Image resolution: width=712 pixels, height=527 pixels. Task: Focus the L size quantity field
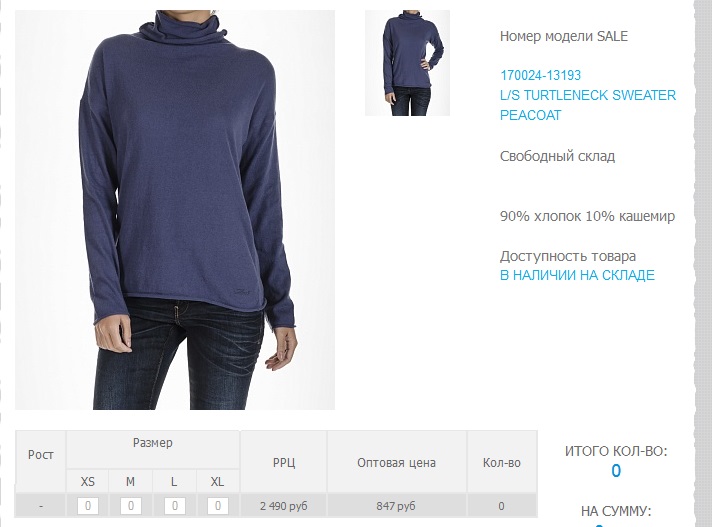pos(174,506)
